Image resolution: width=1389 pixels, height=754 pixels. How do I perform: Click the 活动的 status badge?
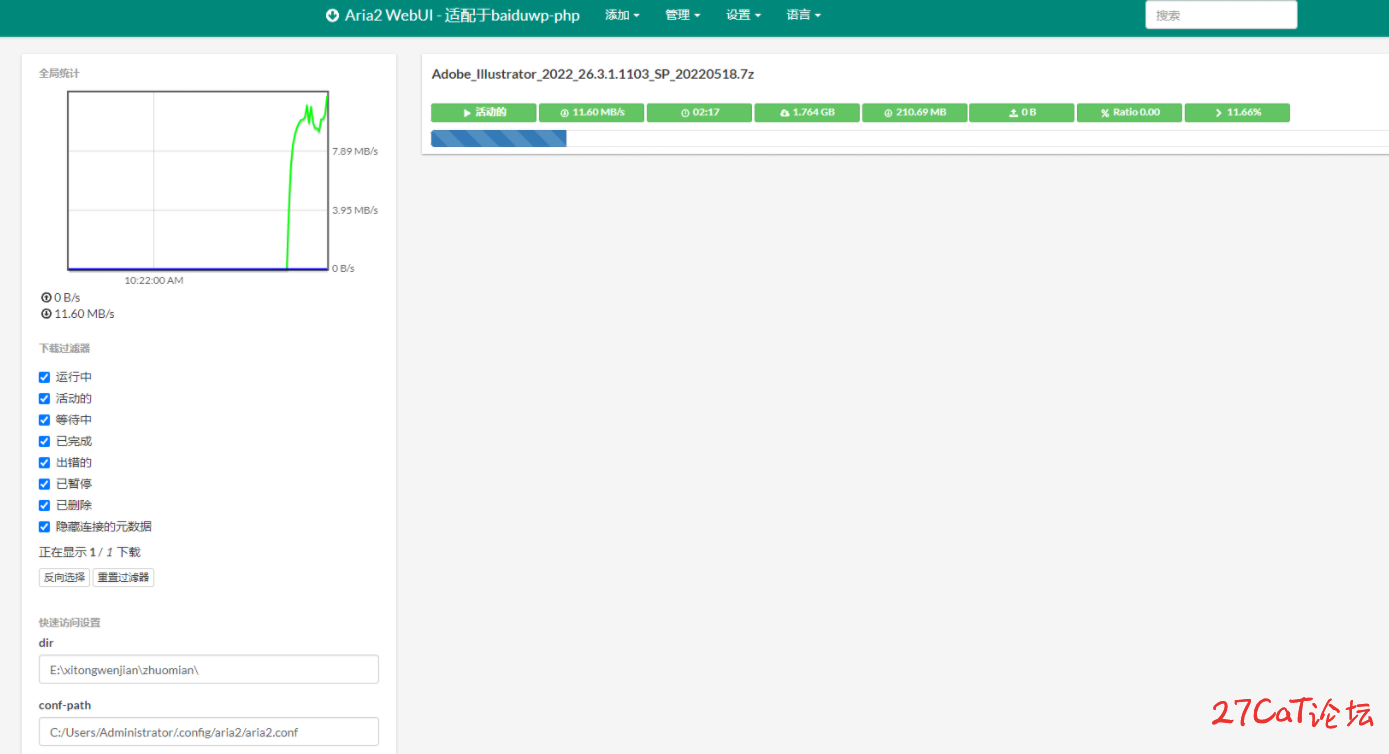coord(484,112)
